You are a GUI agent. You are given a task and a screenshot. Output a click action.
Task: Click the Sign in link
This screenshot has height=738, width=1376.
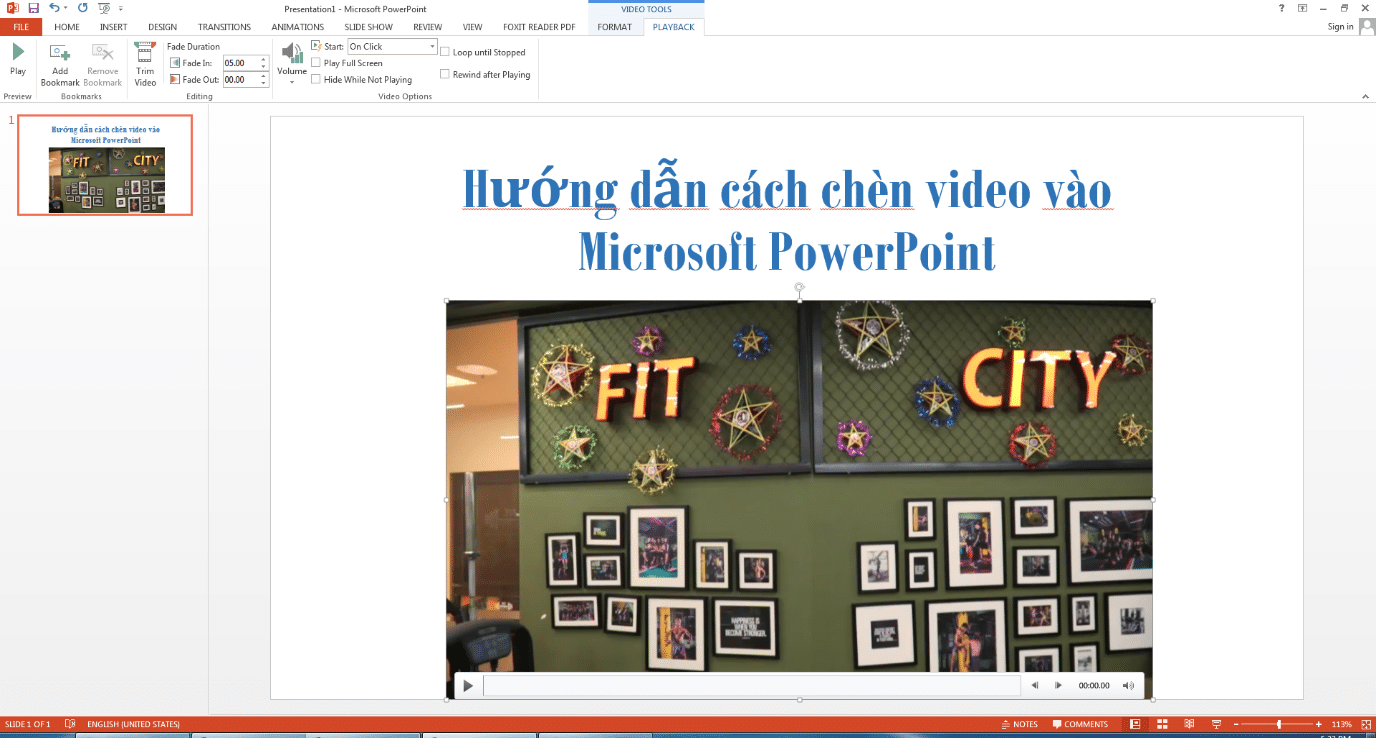[x=1340, y=26]
